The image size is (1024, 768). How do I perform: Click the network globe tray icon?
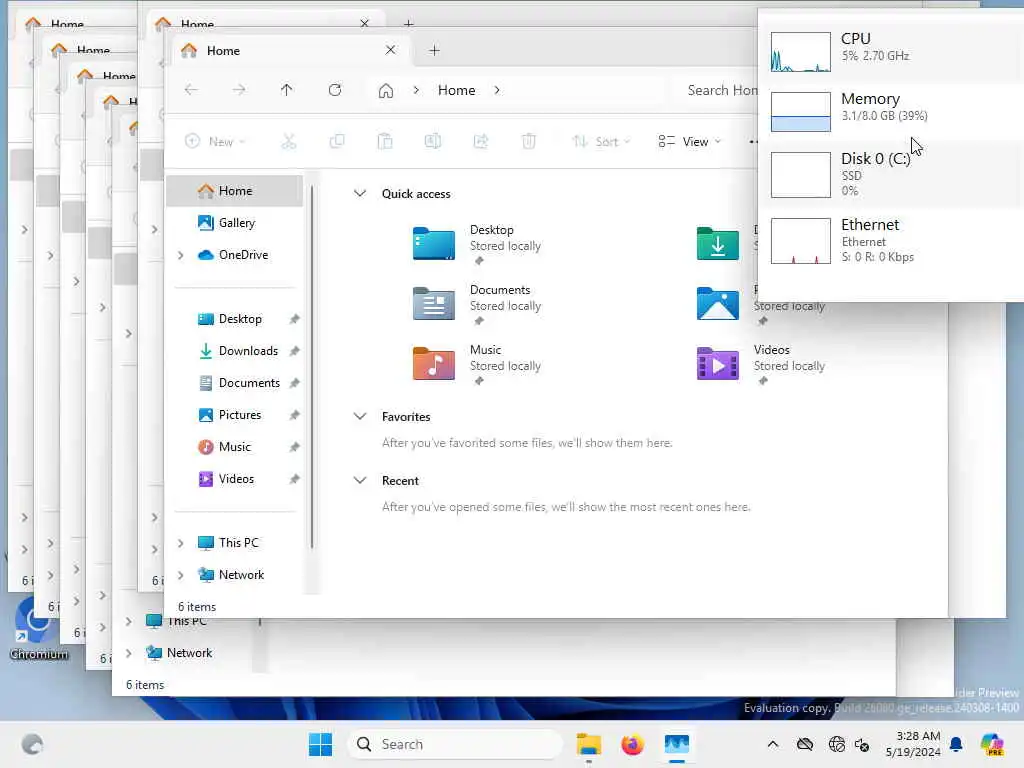pyautogui.click(x=837, y=744)
